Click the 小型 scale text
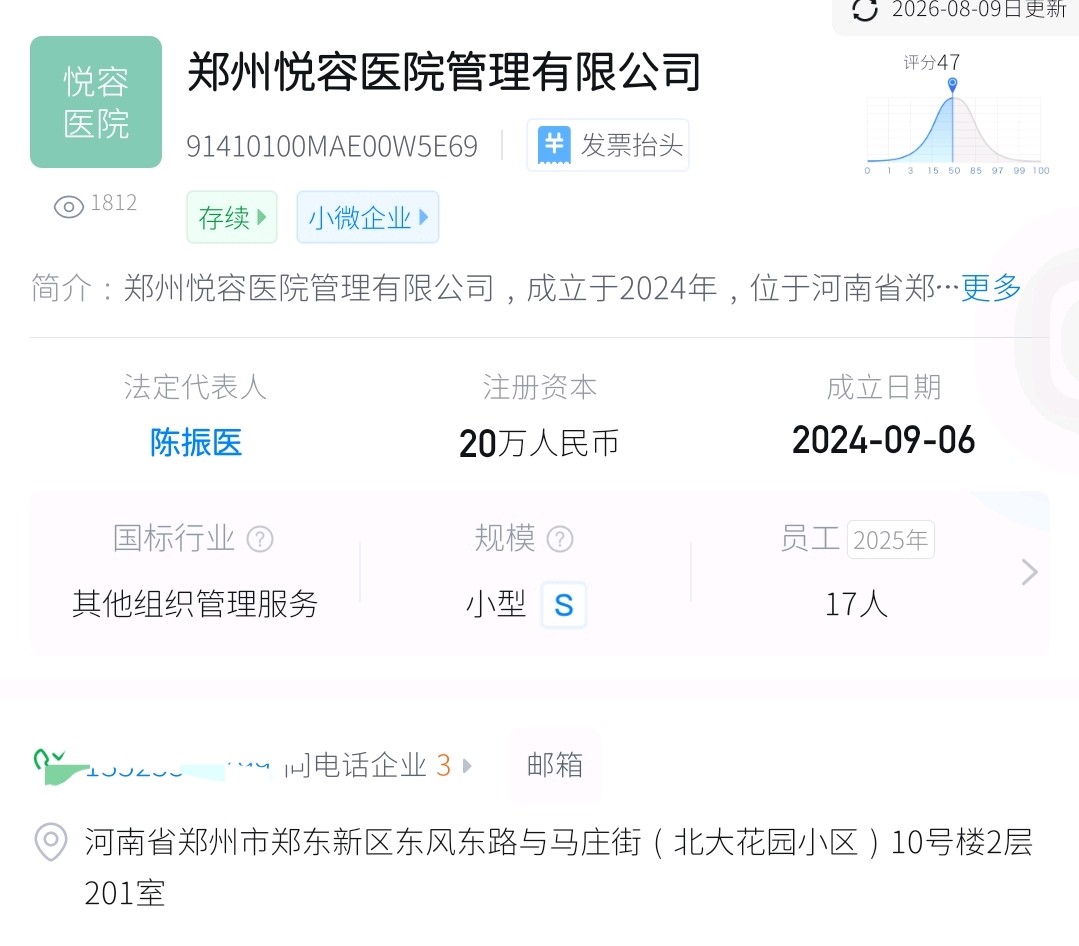 coord(496,604)
